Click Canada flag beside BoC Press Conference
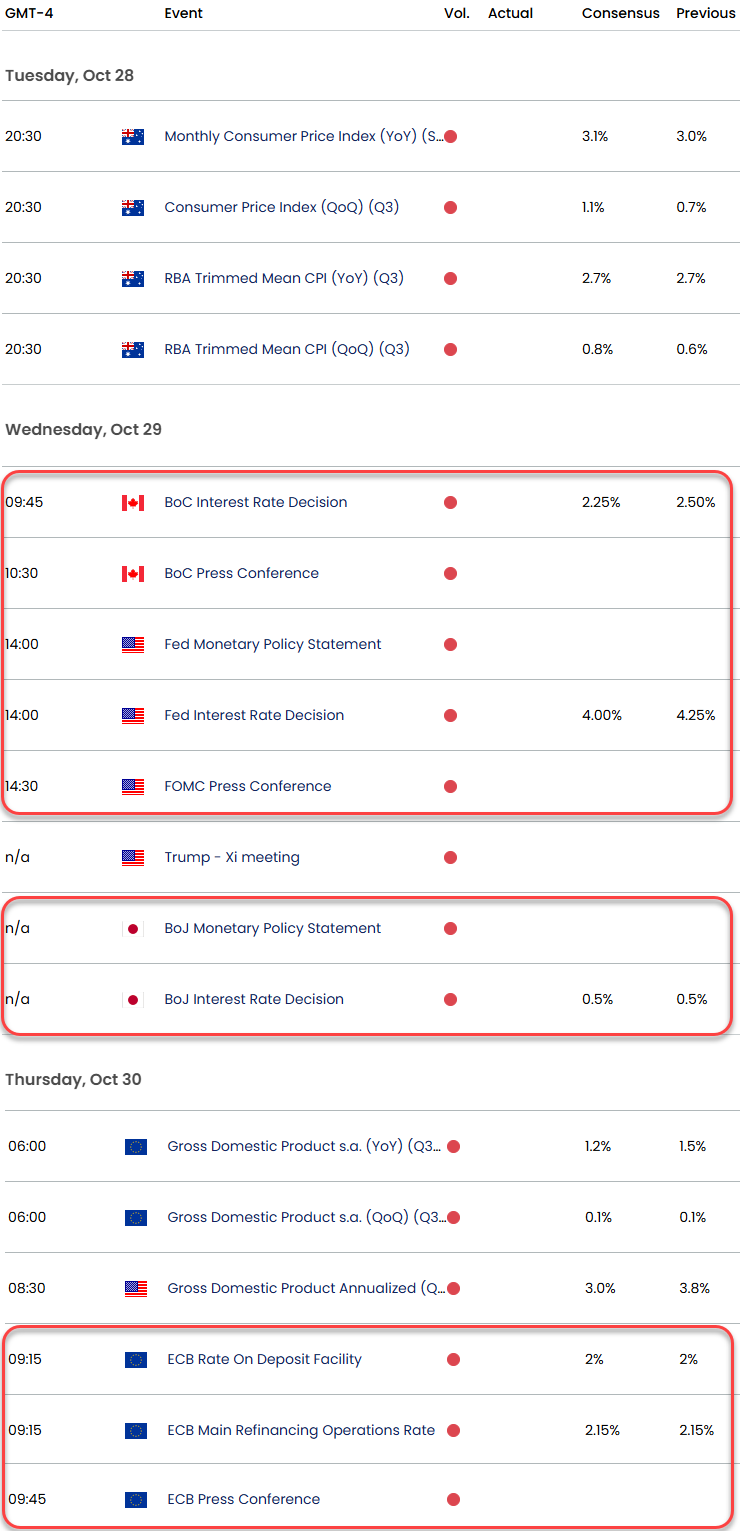Image resolution: width=740 pixels, height=1531 pixels. click(x=132, y=574)
